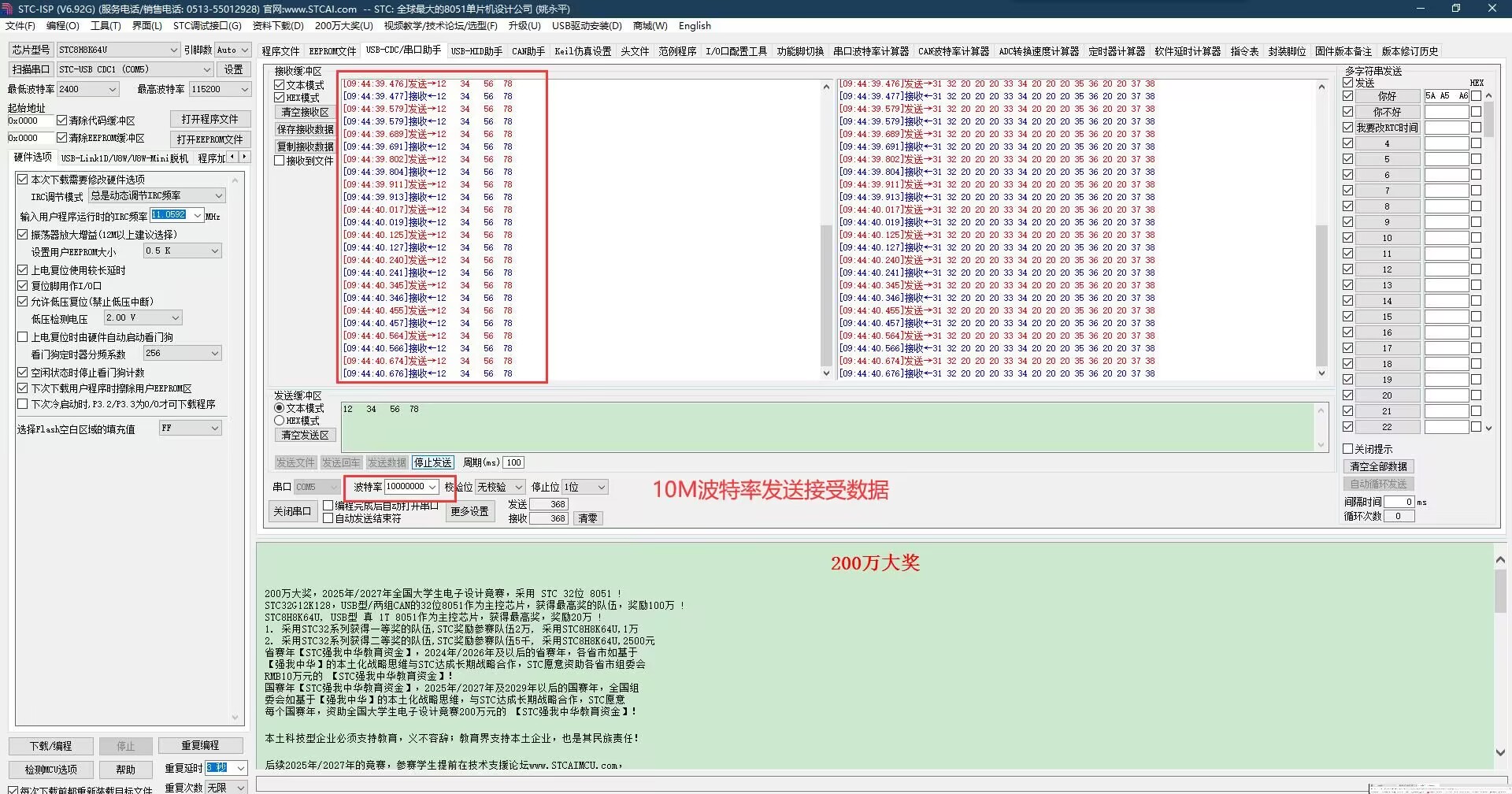Switch to USB-Link1D/U8W/U8W-Mini脱机 tab
1512x794 pixels.
[124, 158]
